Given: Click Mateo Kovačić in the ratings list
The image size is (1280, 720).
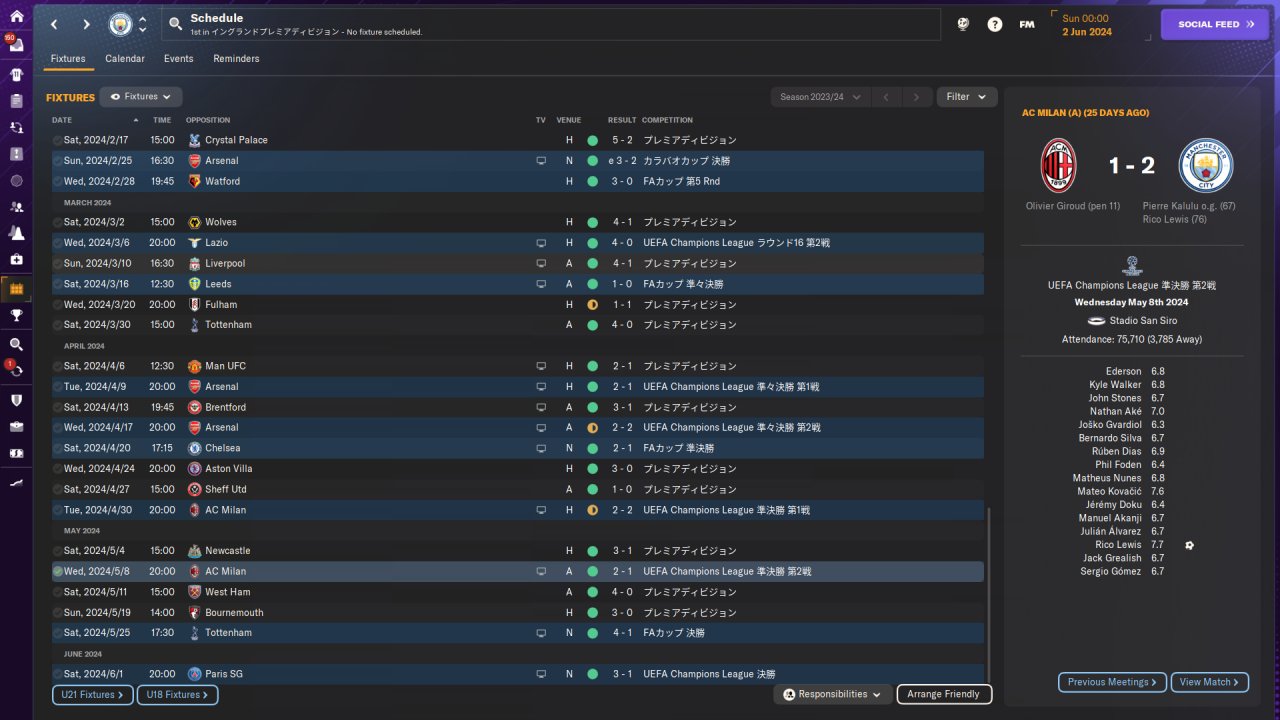Looking at the screenshot, I should tap(1109, 492).
